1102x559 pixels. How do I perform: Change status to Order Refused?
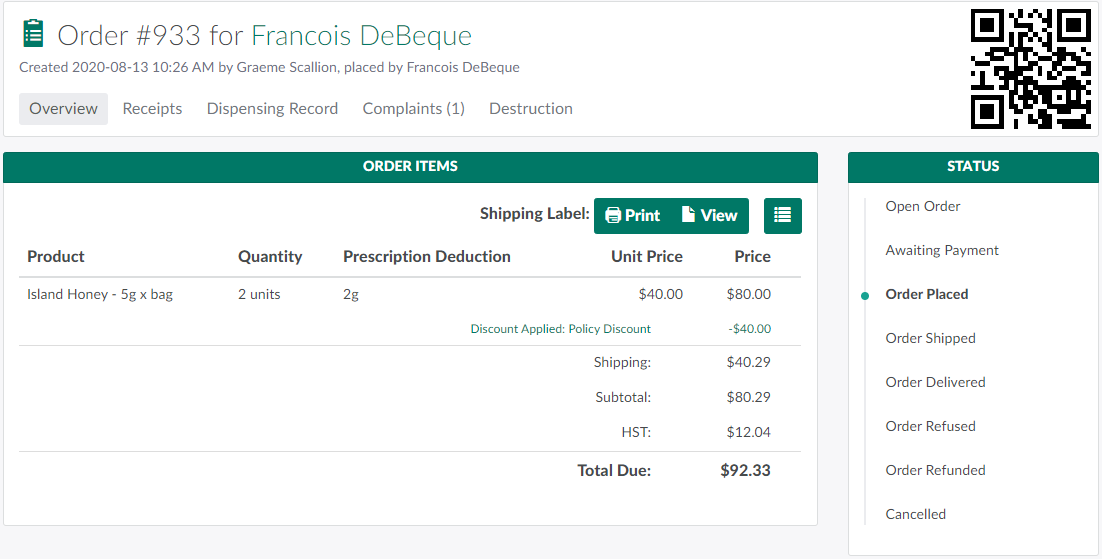930,427
